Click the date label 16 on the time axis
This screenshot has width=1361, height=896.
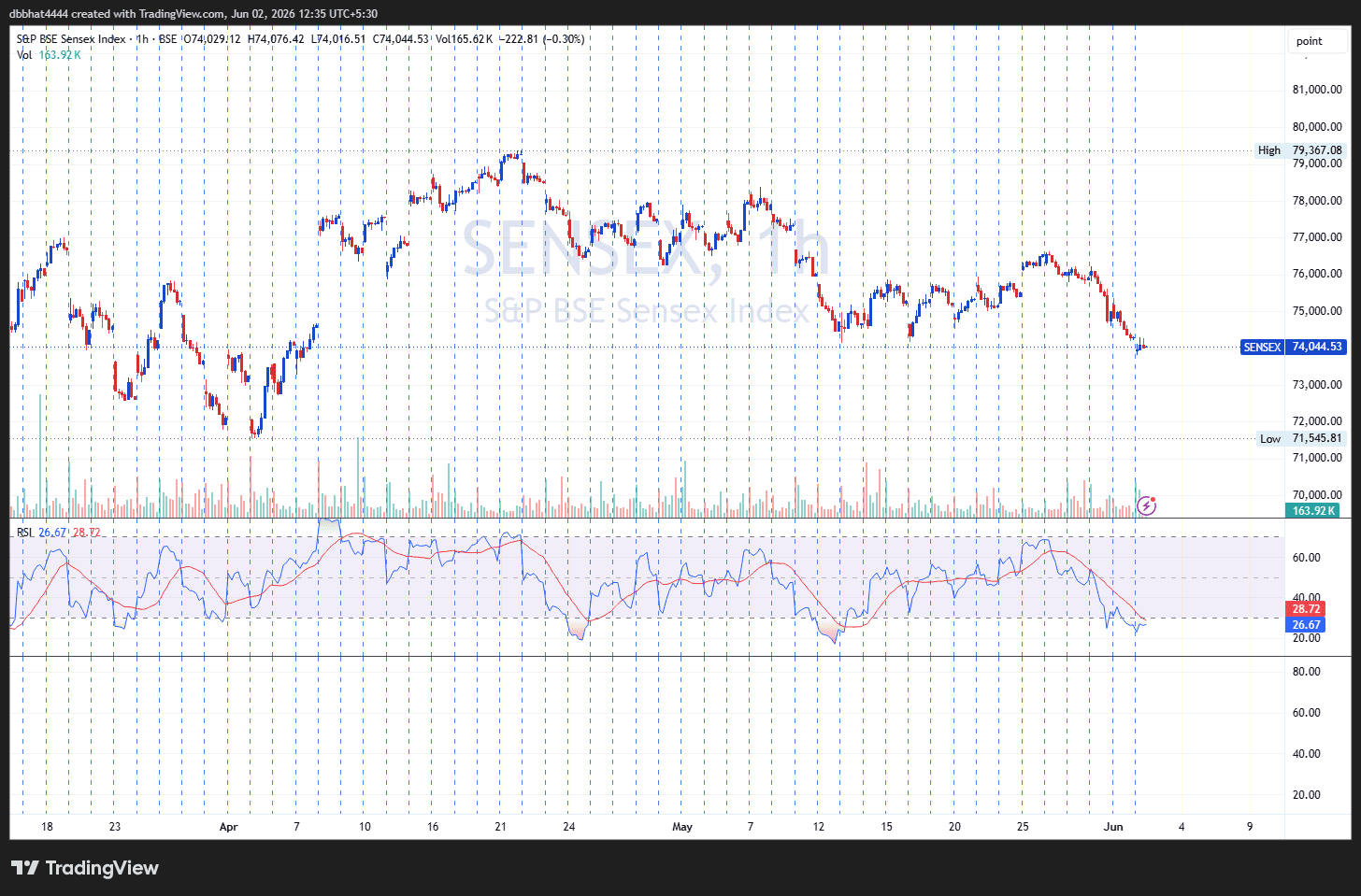click(433, 827)
